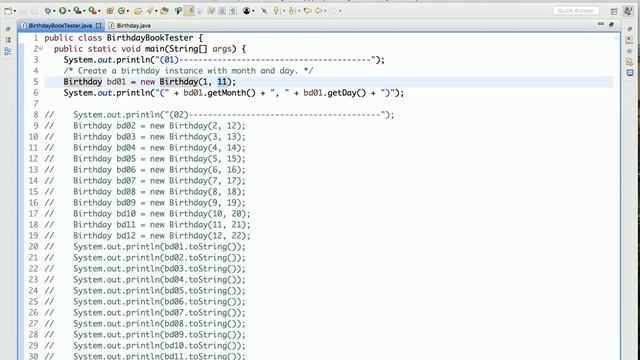Click the New Java Class icon
The image size is (640, 360).
coord(121,11)
